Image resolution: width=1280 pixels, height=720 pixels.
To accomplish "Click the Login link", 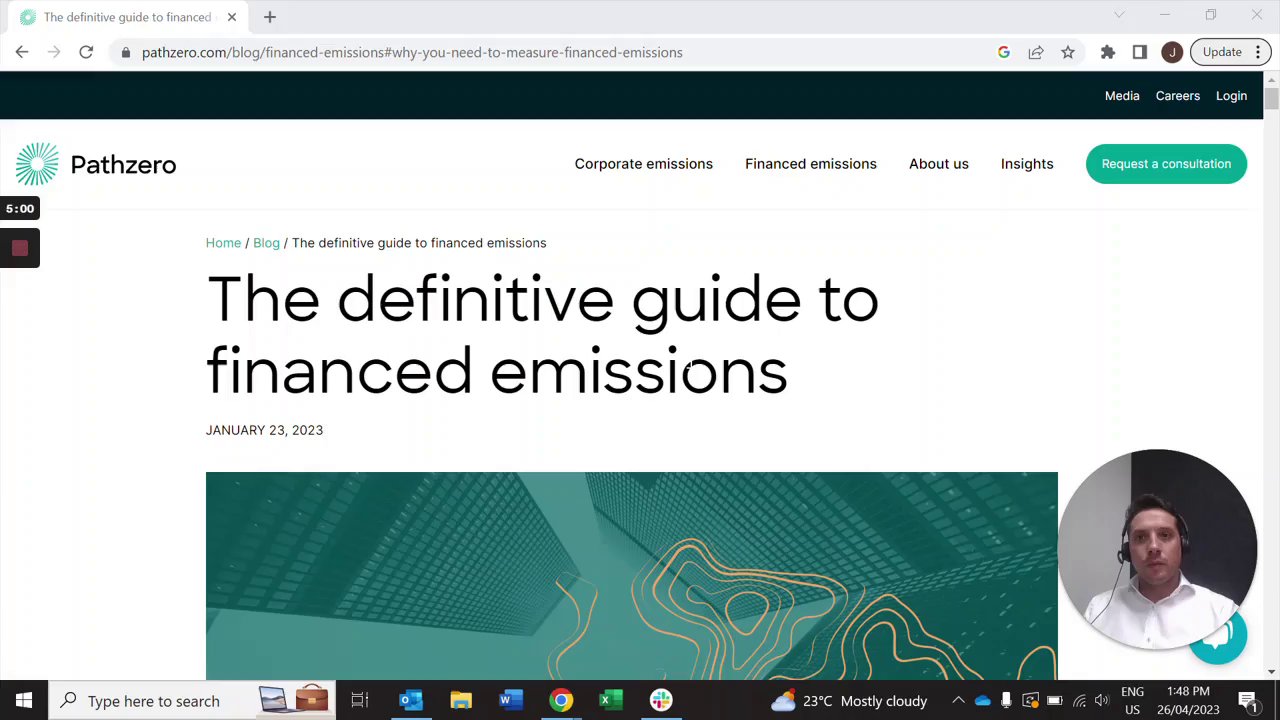I will click(1232, 96).
